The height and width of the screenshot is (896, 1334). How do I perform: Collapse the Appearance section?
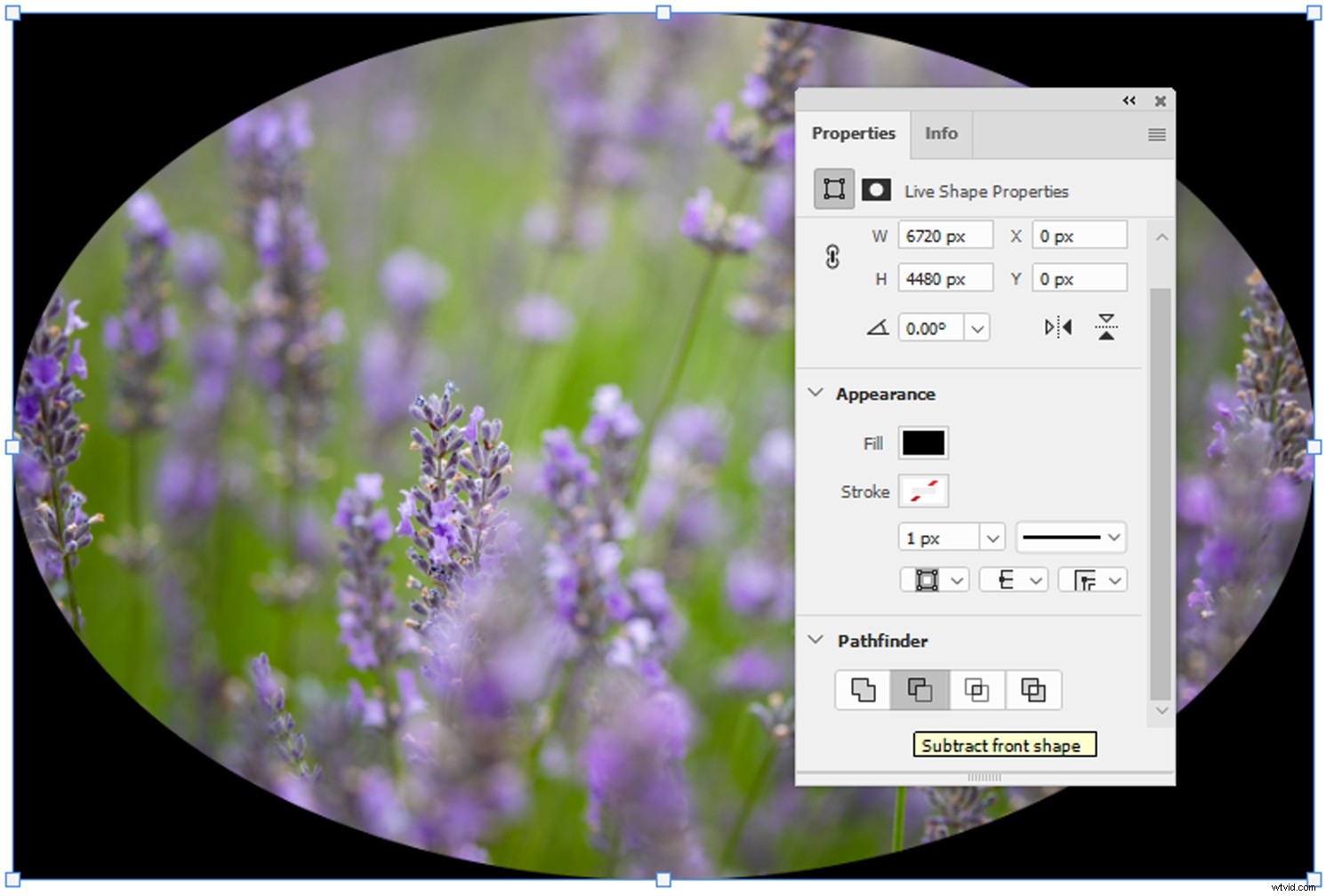point(816,393)
